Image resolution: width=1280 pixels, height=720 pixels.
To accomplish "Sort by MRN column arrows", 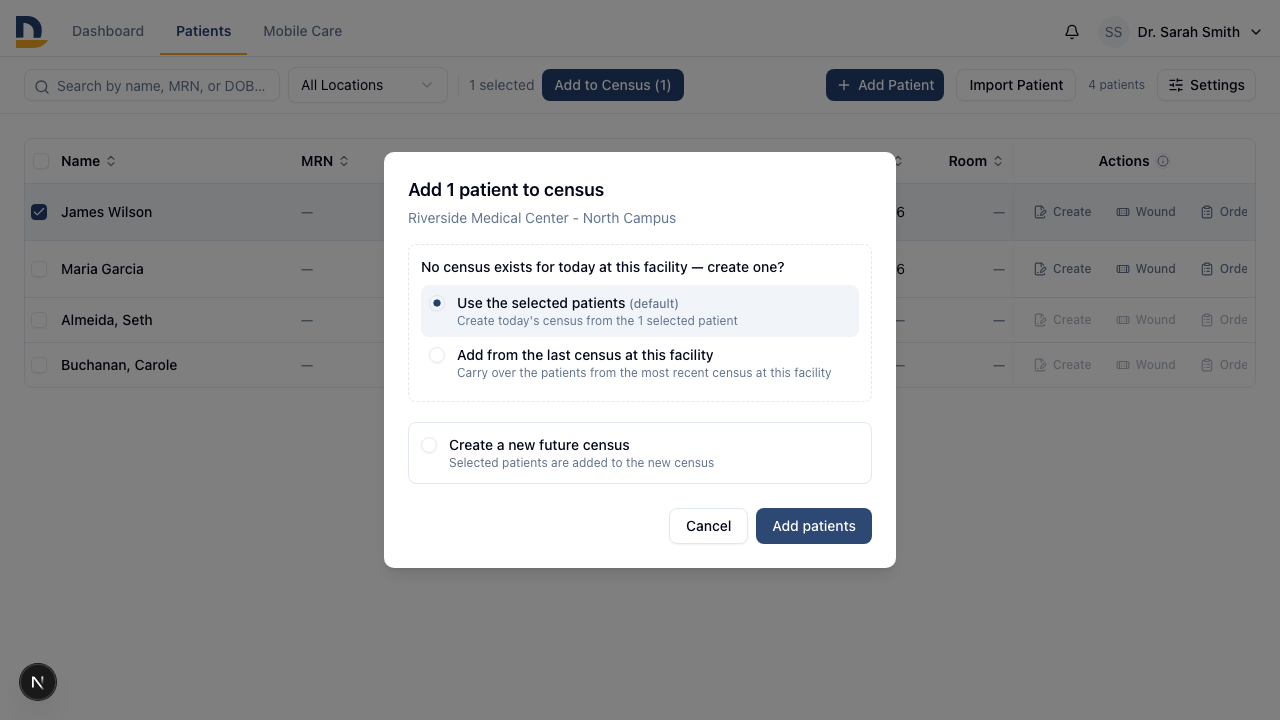I will pos(344,161).
